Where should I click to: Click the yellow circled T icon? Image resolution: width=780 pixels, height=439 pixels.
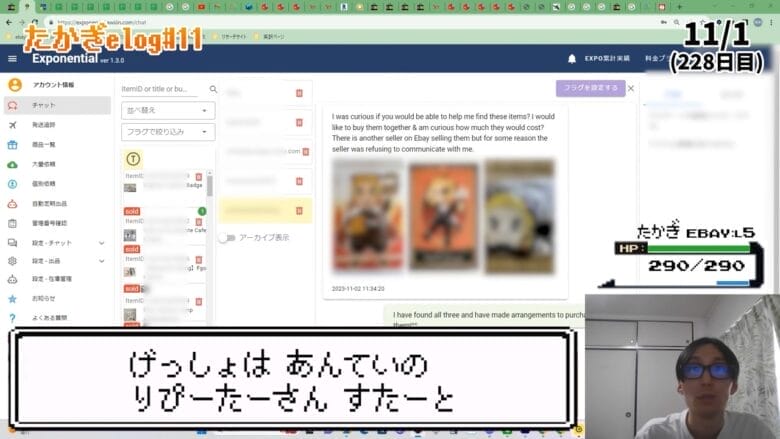click(x=133, y=159)
